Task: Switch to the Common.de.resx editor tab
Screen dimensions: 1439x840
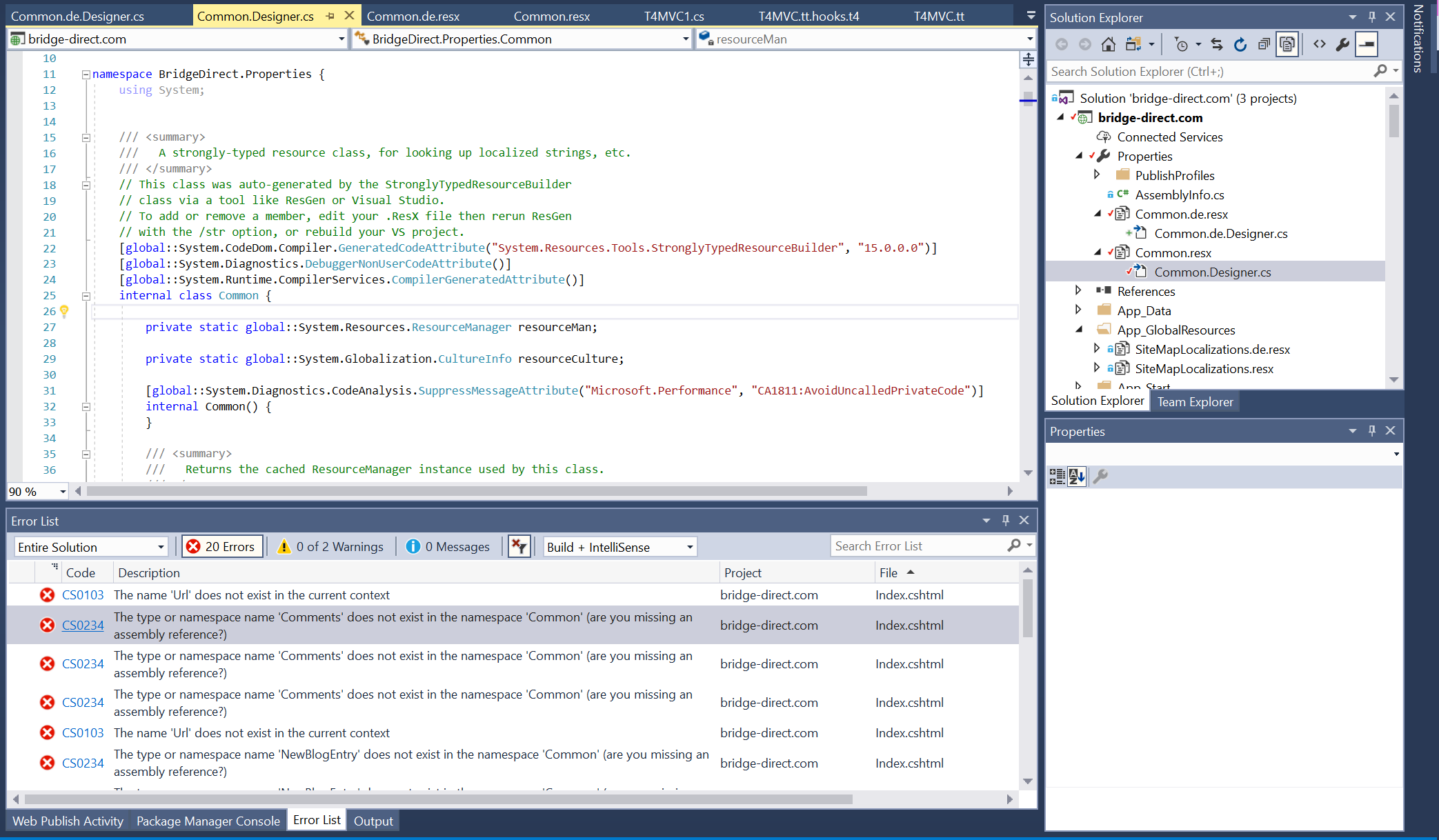Action: (413, 16)
